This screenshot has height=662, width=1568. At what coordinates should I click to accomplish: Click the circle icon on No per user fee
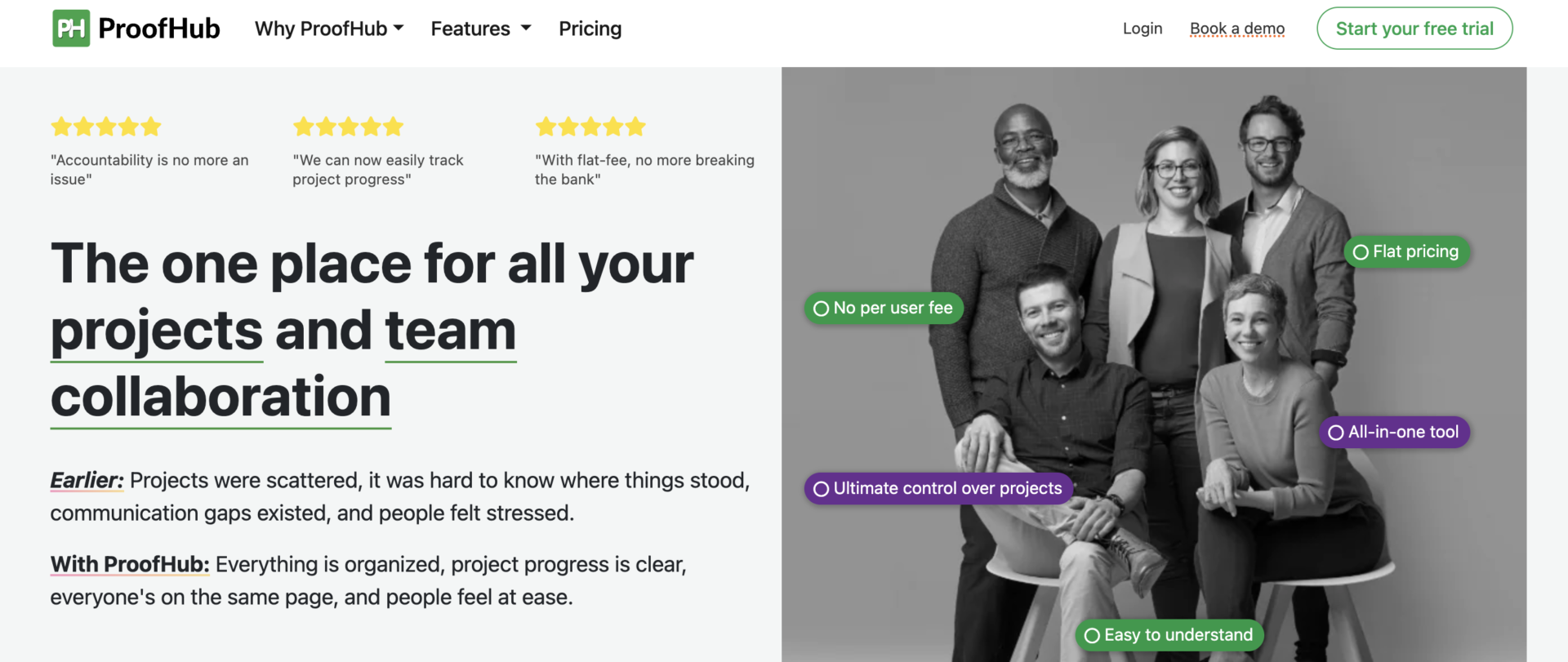click(x=822, y=309)
